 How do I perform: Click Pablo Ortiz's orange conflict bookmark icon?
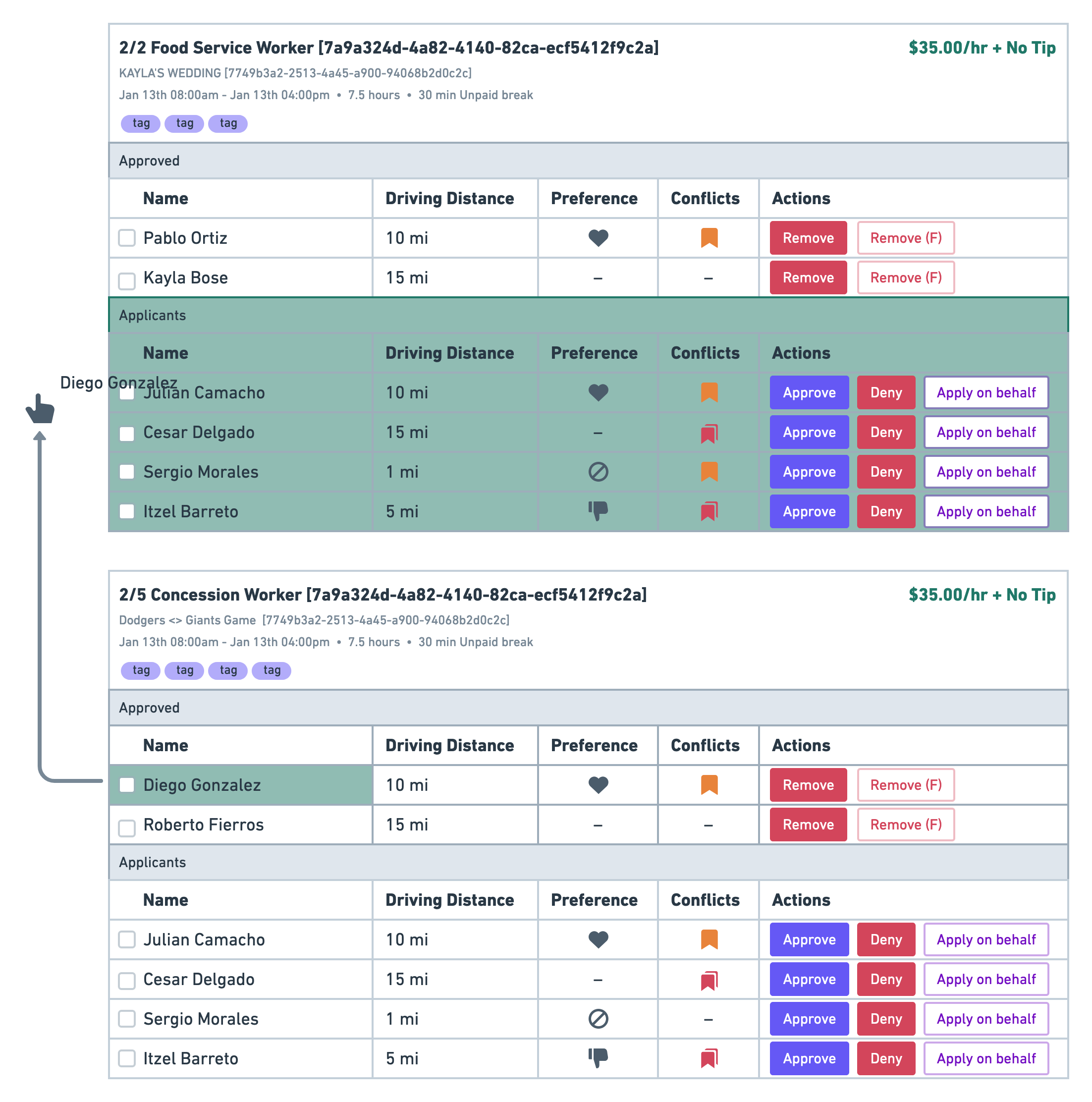(x=709, y=238)
